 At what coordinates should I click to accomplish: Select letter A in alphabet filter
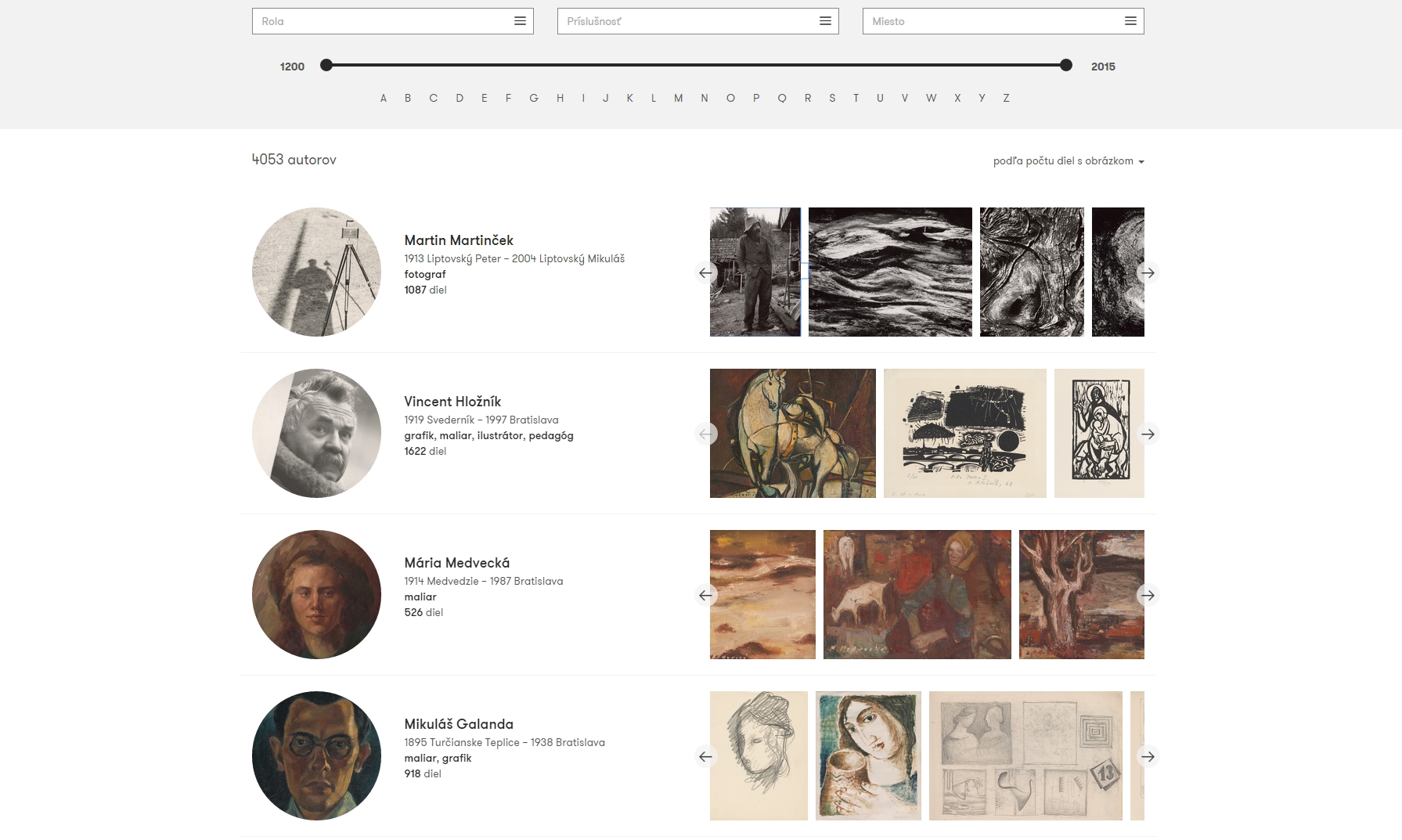pos(383,98)
